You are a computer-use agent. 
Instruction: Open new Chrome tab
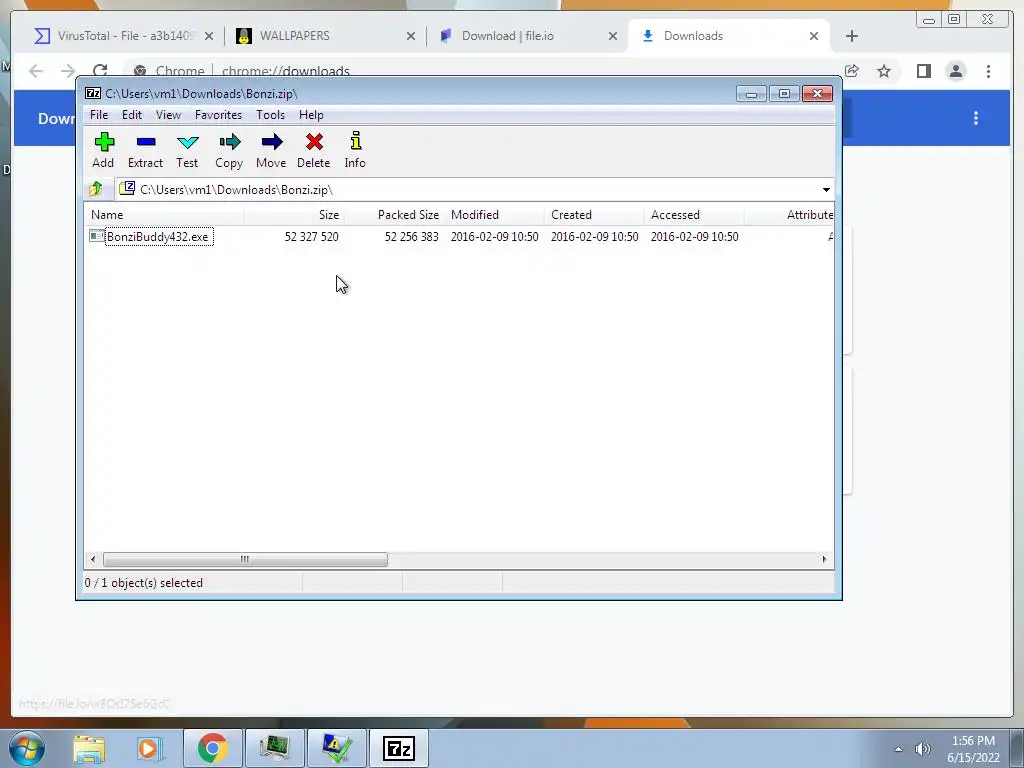pyautogui.click(x=852, y=36)
